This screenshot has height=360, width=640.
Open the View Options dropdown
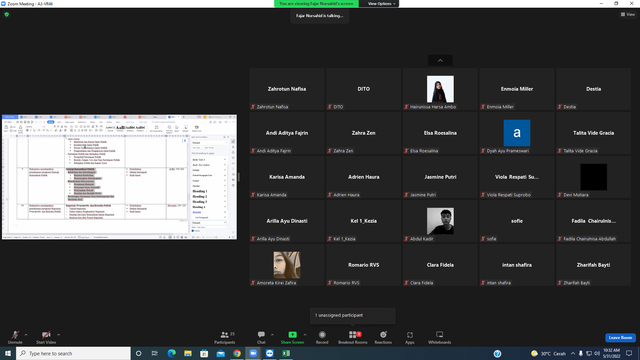pos(381,4)
